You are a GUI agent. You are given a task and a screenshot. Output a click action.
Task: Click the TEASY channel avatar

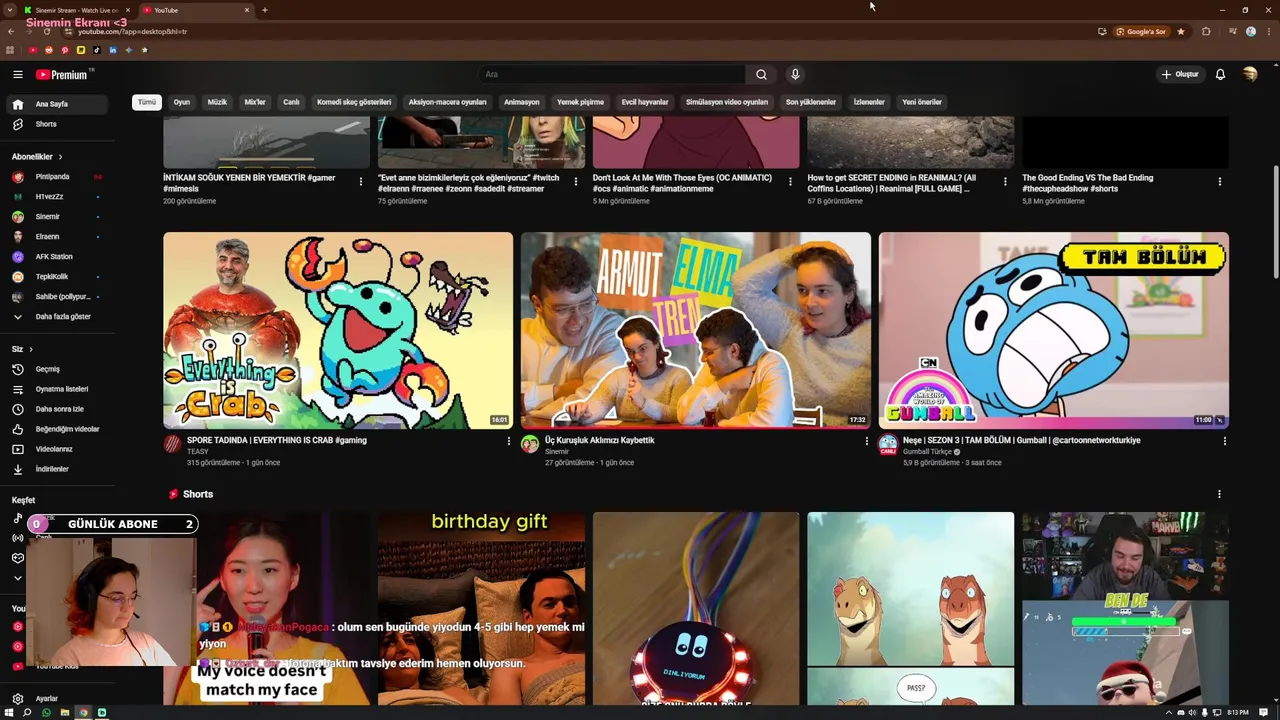[172, 444]
